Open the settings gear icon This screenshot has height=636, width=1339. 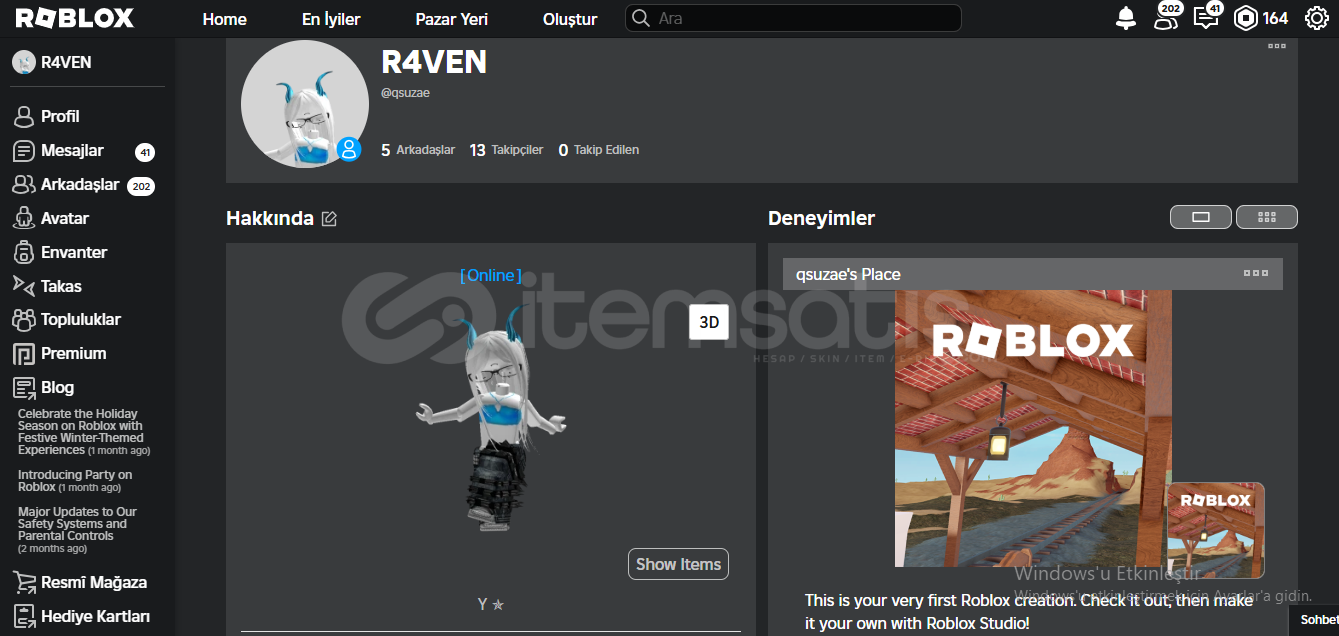tap(1316, 18)
